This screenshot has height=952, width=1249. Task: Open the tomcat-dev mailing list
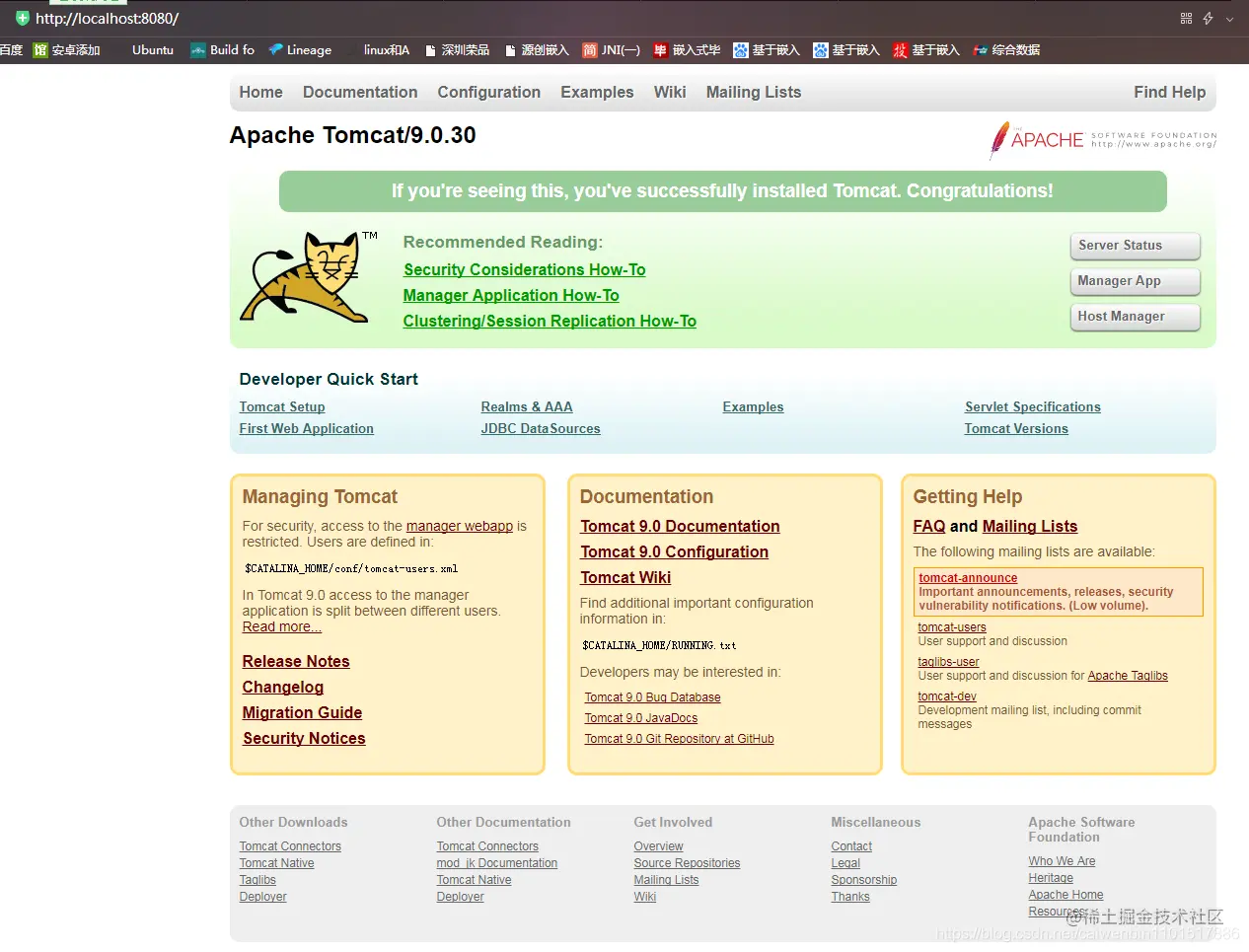coord(947,696)
